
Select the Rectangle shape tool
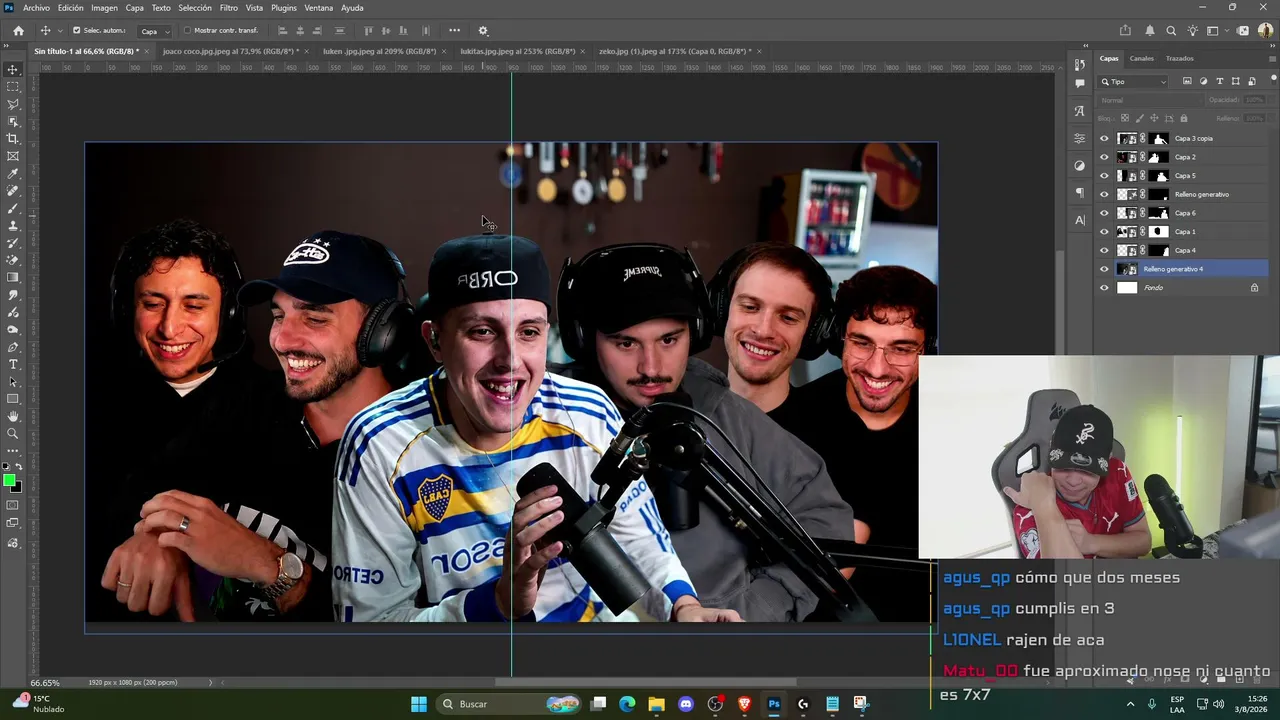pyautogui.click(x=13, y=399)
